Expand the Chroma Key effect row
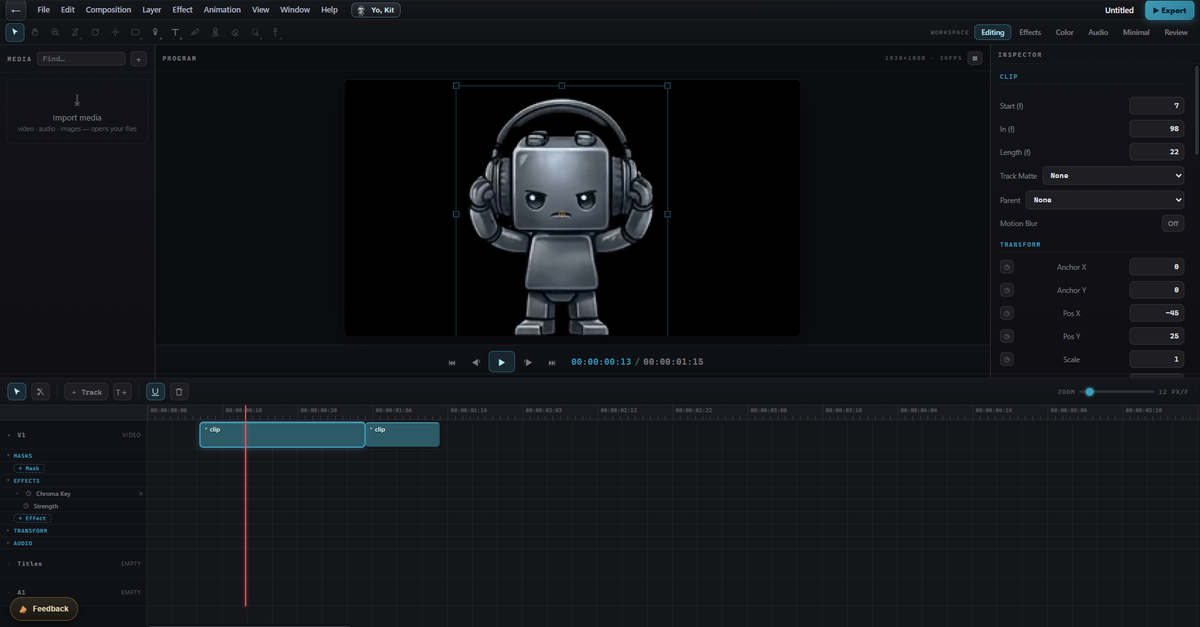 18,494
